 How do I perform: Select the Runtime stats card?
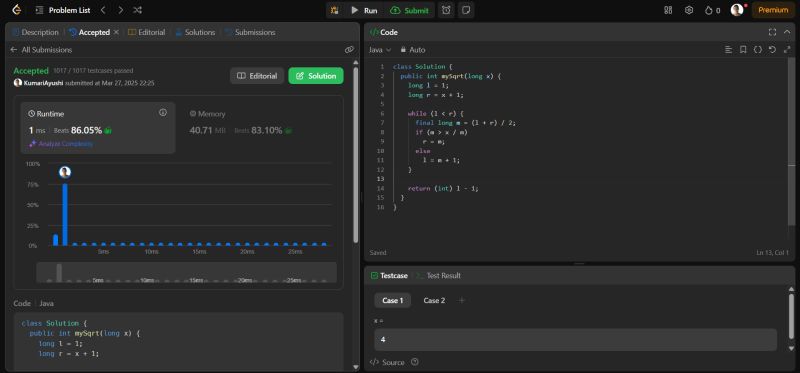point(98,128)
